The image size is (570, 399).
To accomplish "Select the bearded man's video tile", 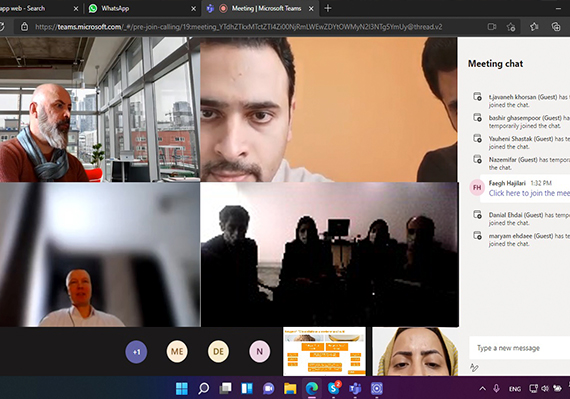I will tap(100, 109).
